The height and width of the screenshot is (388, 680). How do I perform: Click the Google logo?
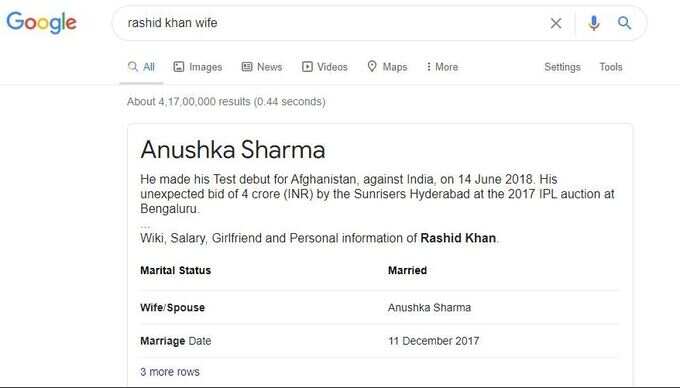point(42,23)
